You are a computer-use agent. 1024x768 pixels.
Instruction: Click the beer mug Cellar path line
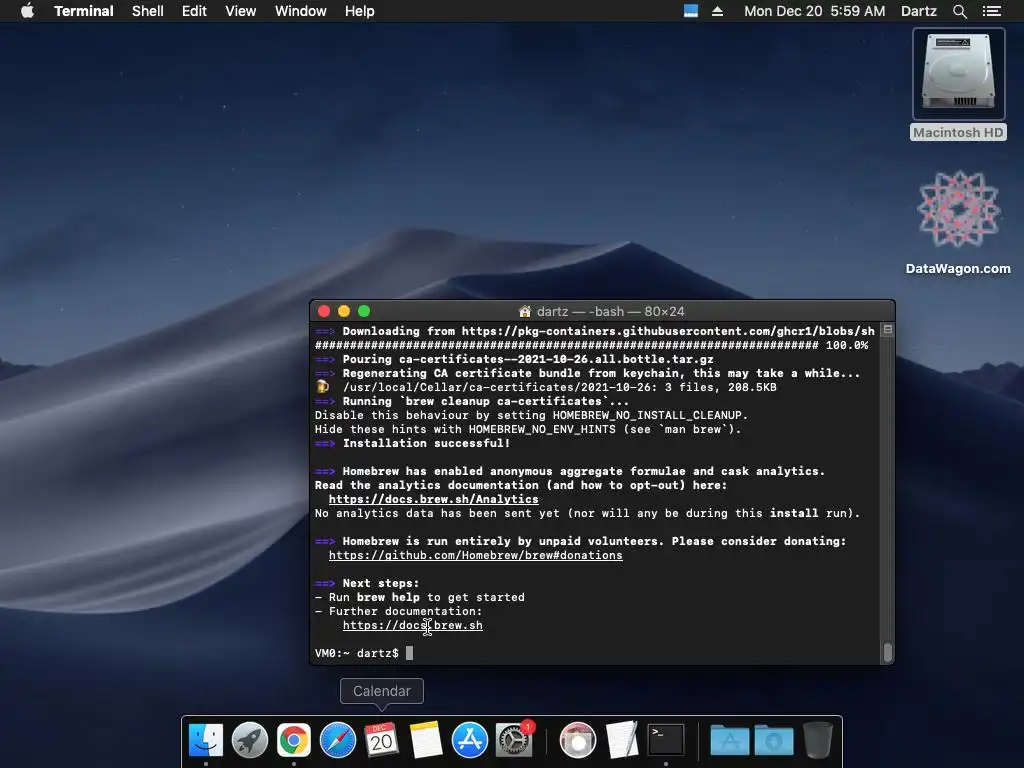coord(546,387)
